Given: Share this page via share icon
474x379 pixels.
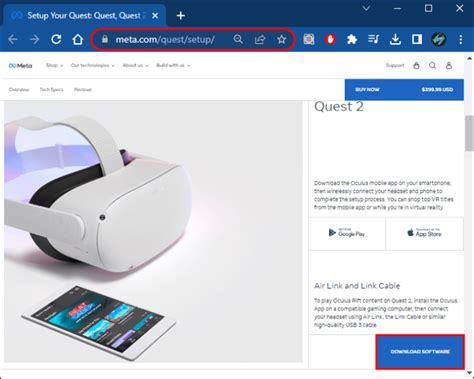Looking at the screenshot, I should 260,39.
